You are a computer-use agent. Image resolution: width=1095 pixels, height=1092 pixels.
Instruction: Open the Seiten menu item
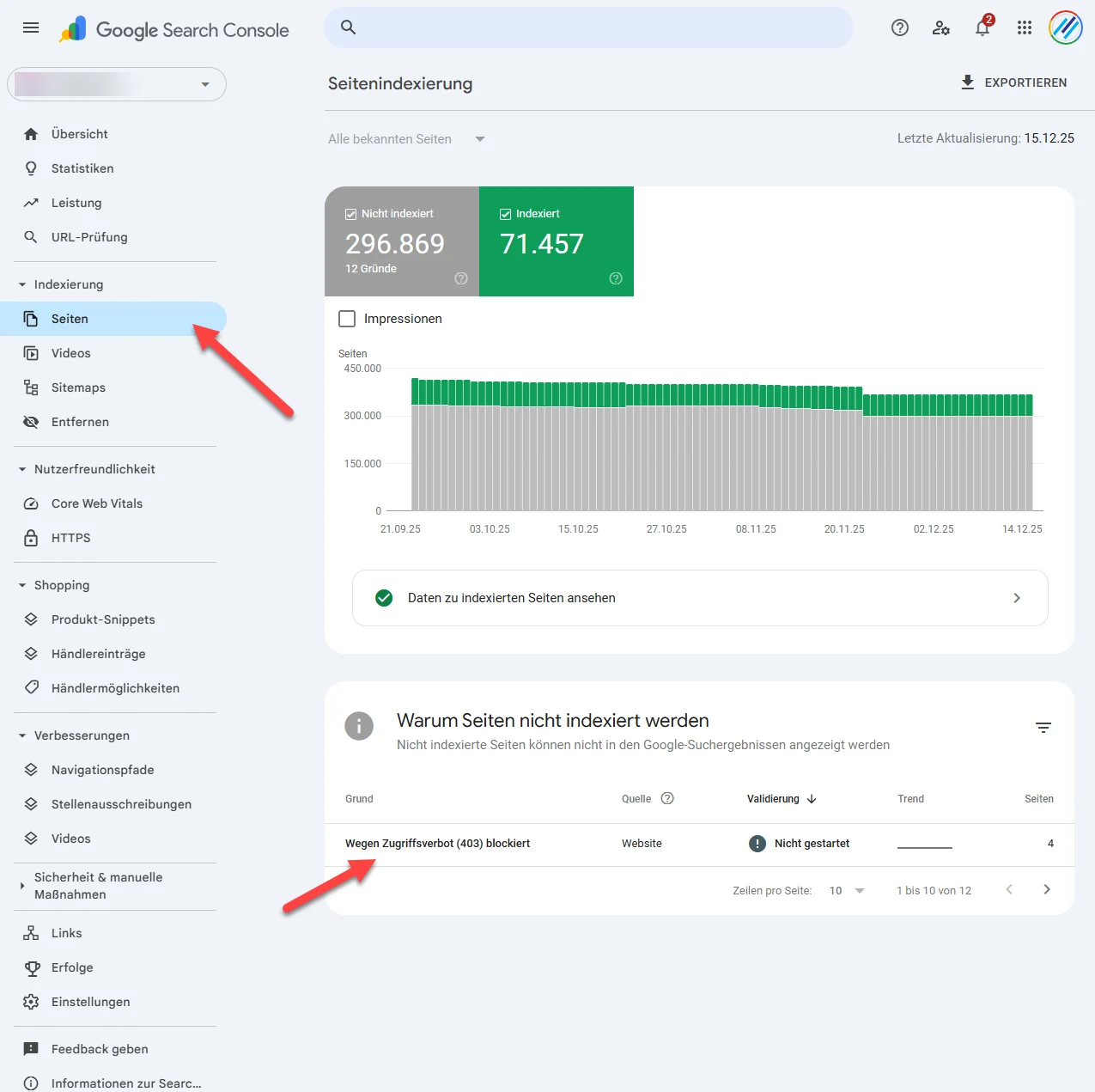point(113,319)
